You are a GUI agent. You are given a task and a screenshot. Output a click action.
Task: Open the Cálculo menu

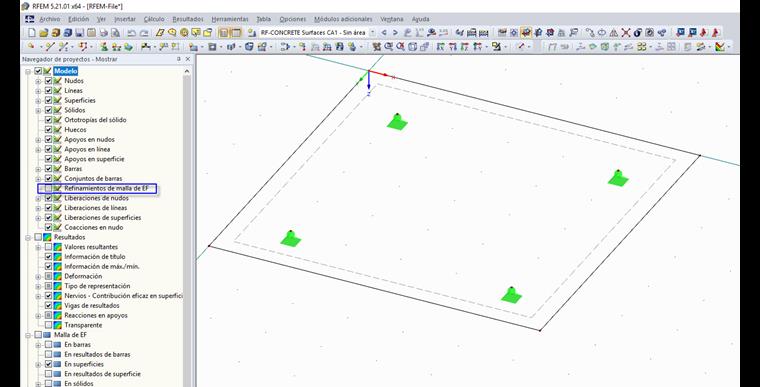pyautogui.click(x=154, y=19)
